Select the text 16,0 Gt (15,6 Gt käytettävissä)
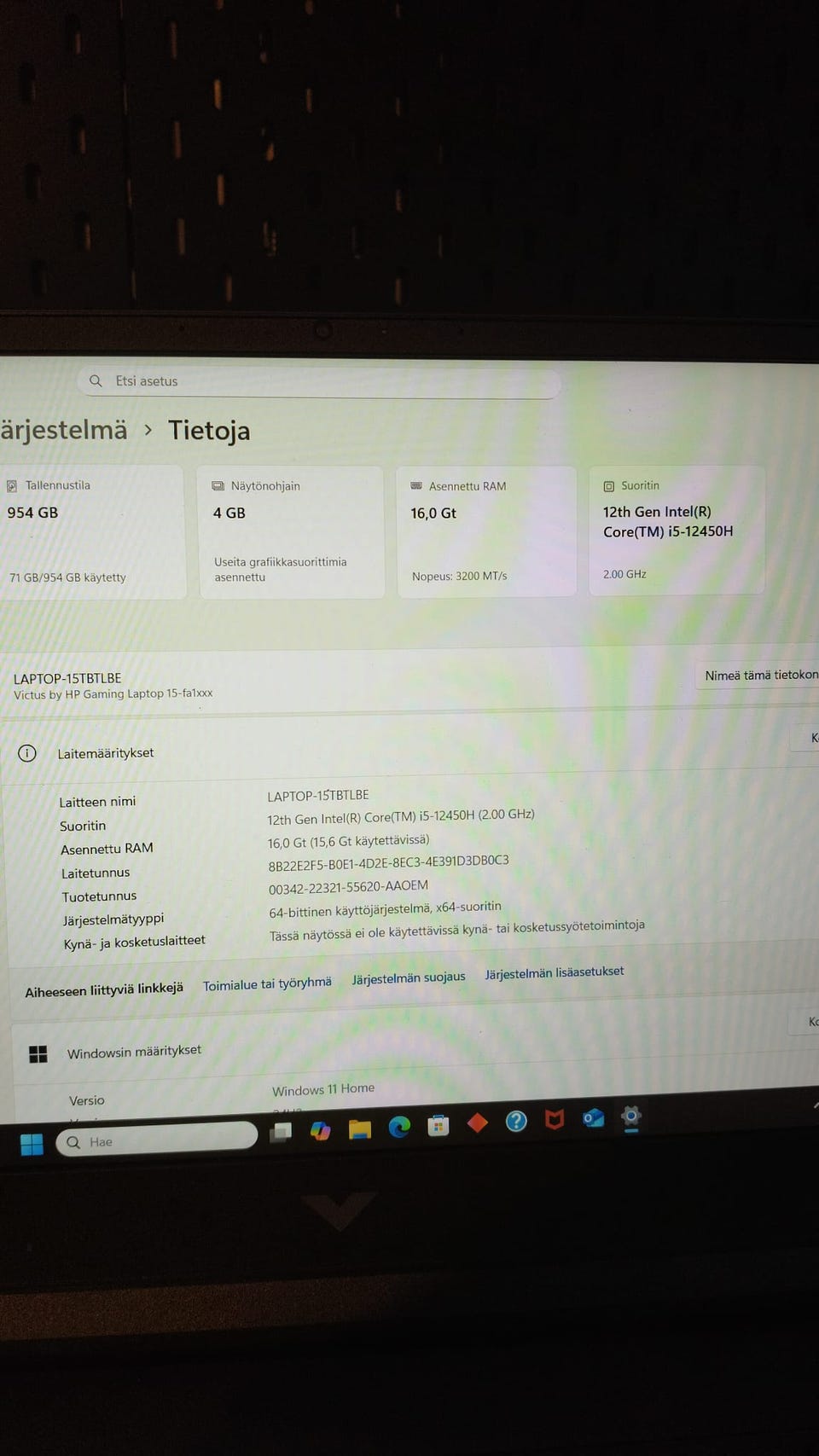 pos(348,841)
